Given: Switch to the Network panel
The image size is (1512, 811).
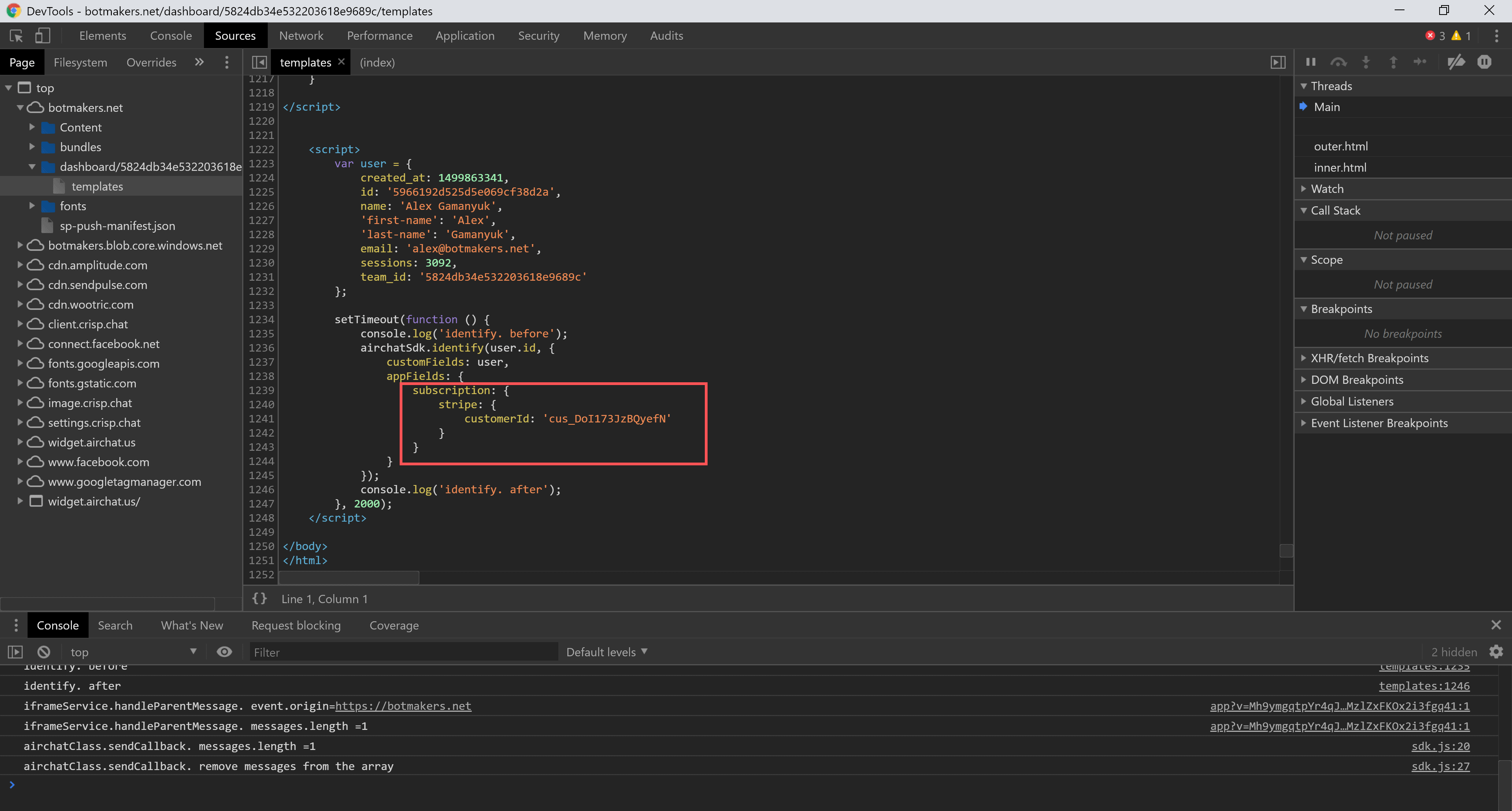Looking at the screenshot, I should tap(301, 36).
